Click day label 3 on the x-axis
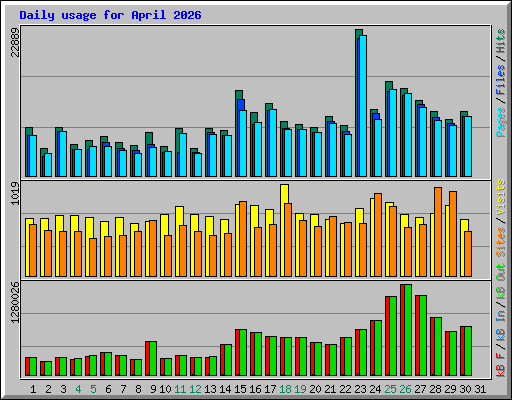512x400 pixels. (x=63, y=389)
